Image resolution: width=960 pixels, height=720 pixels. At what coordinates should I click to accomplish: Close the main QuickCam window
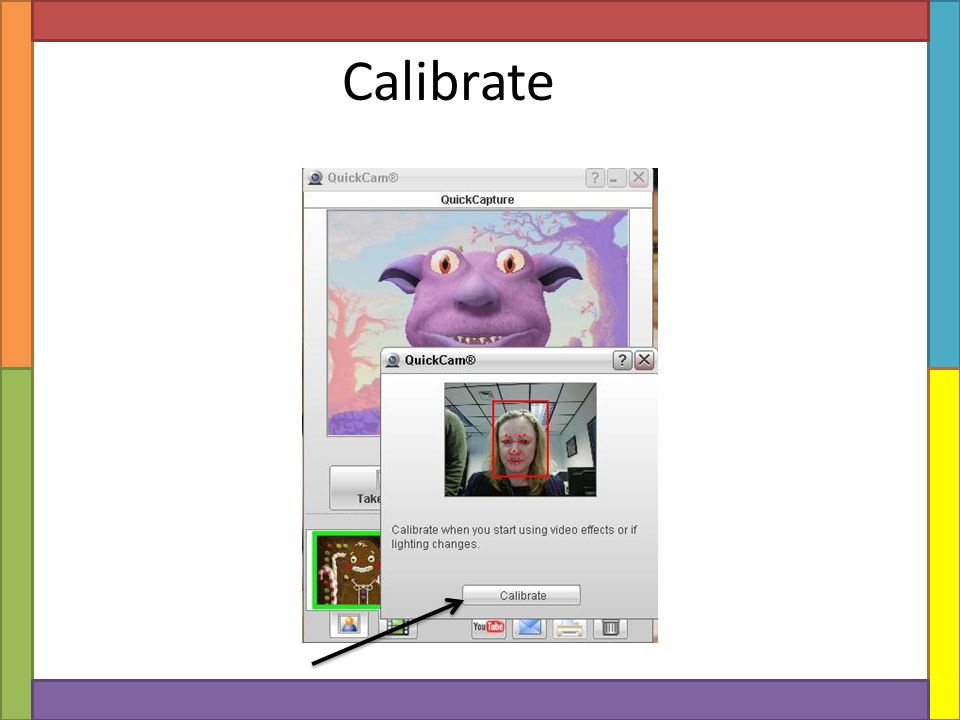[x=638, y=178]
